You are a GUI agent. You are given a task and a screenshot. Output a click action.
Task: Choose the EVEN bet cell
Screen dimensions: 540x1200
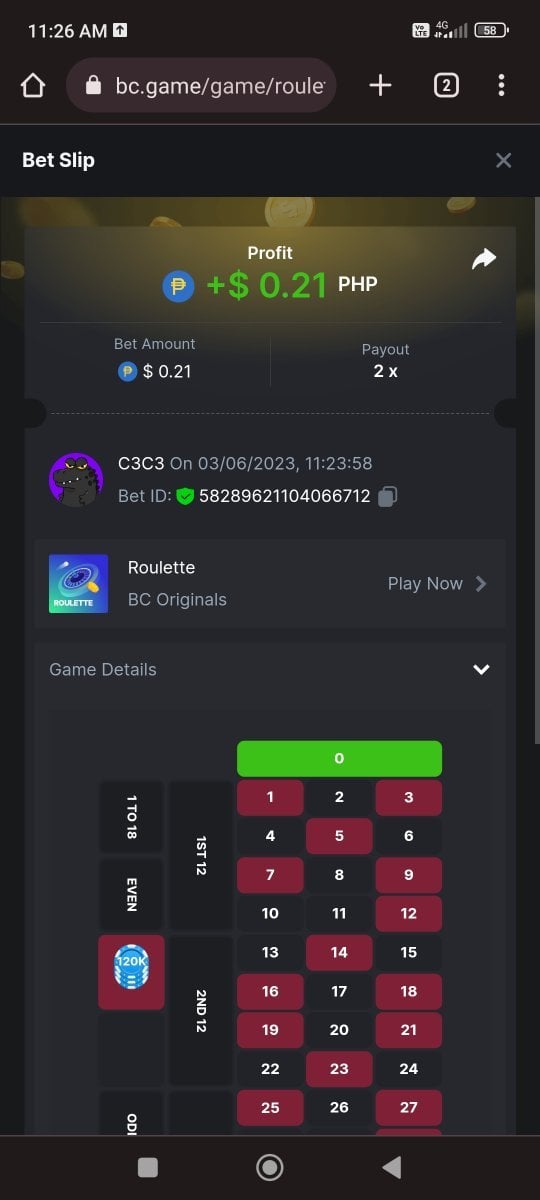coord(131,894)
